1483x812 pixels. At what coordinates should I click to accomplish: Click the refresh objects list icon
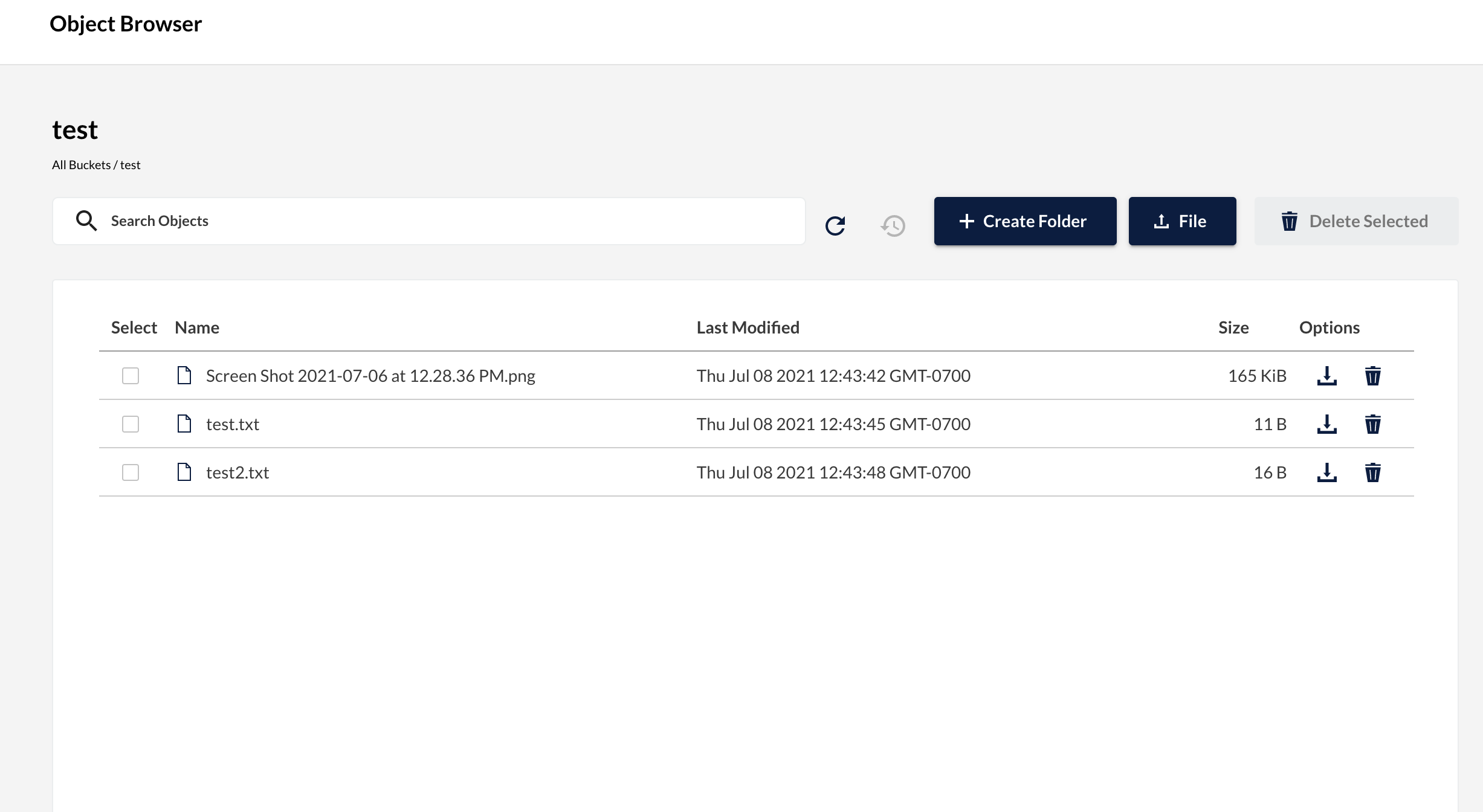click(835, 225)
